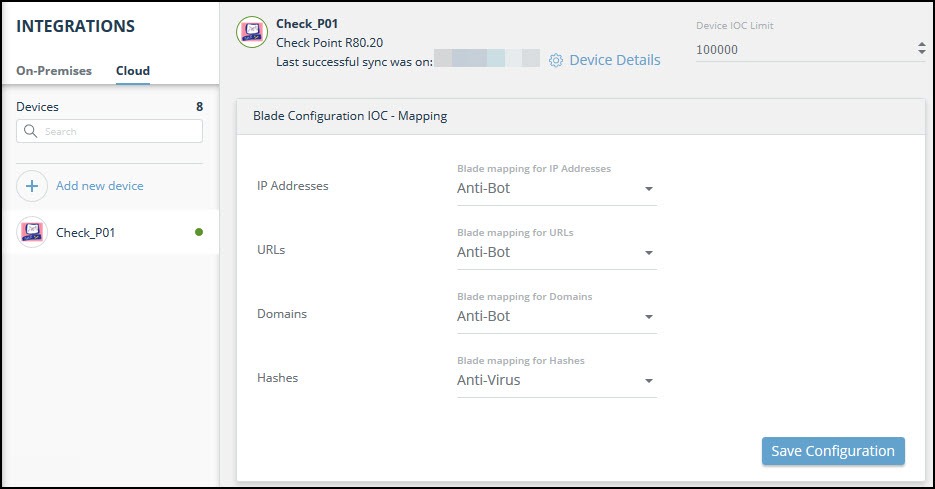This screenshot has height=489, width=935.
Task: Click the gear icon next to Device Details
Action: point(556,61)
